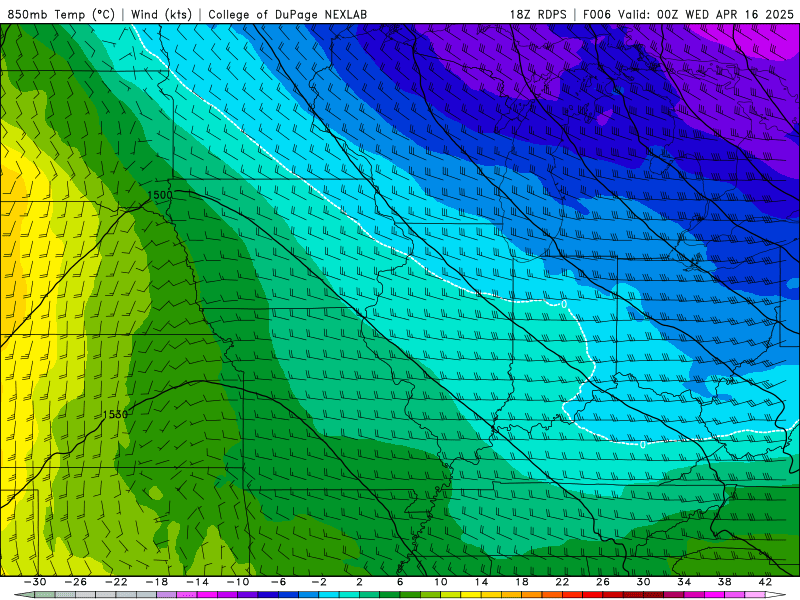Click the "6" color scale label
800x600 pixels.
click(x=400, y=582)
